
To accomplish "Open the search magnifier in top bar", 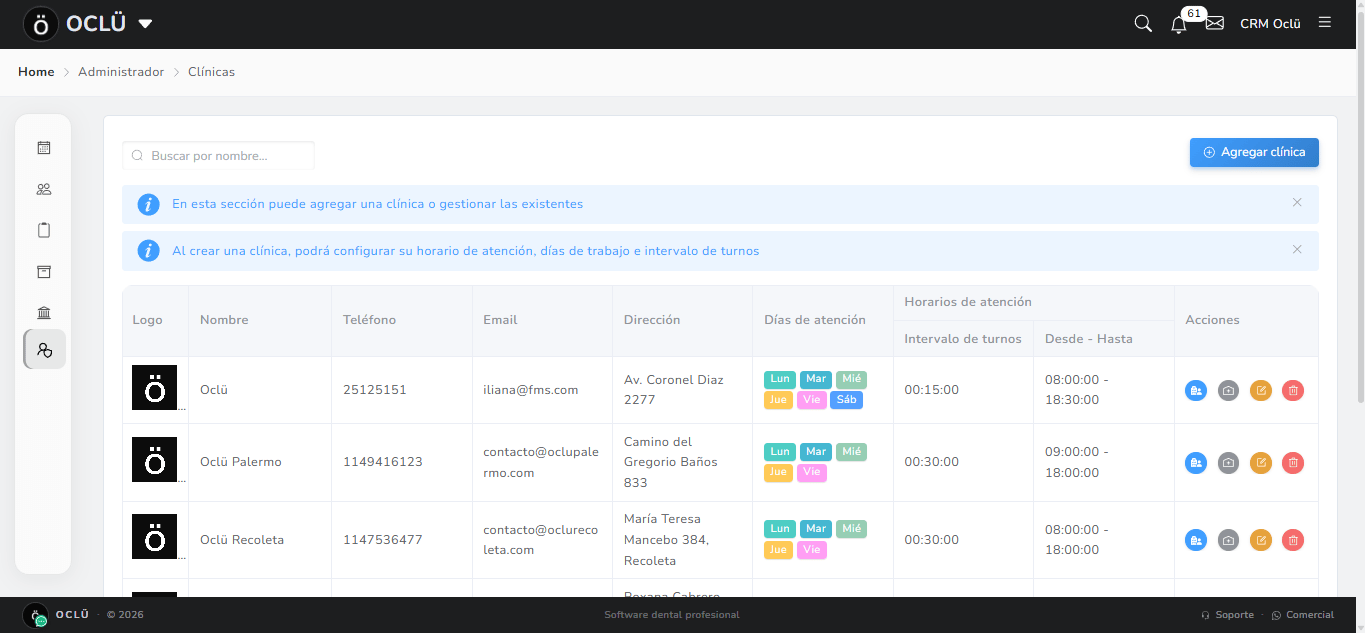I will [1143, 23].
